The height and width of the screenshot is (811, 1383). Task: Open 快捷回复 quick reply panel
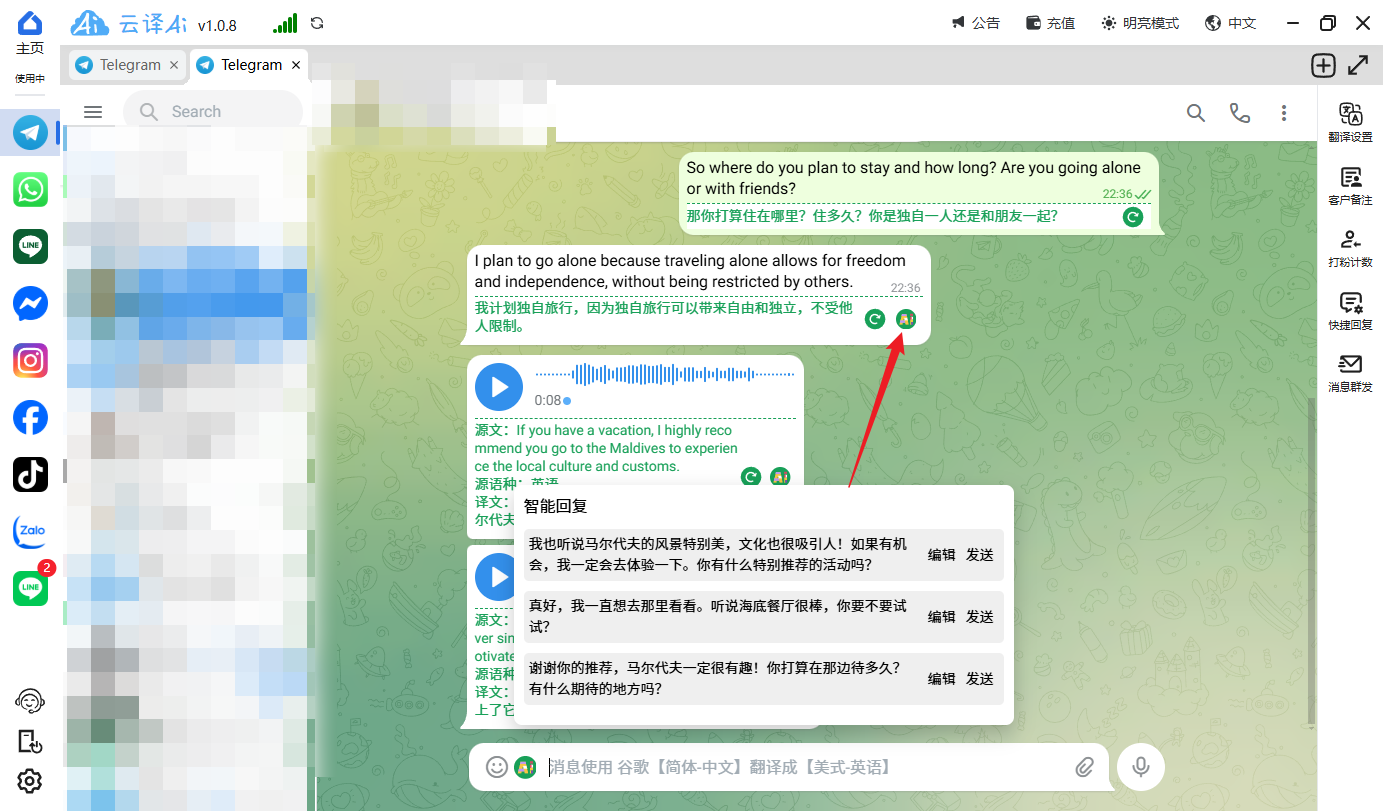(1350, 310)
